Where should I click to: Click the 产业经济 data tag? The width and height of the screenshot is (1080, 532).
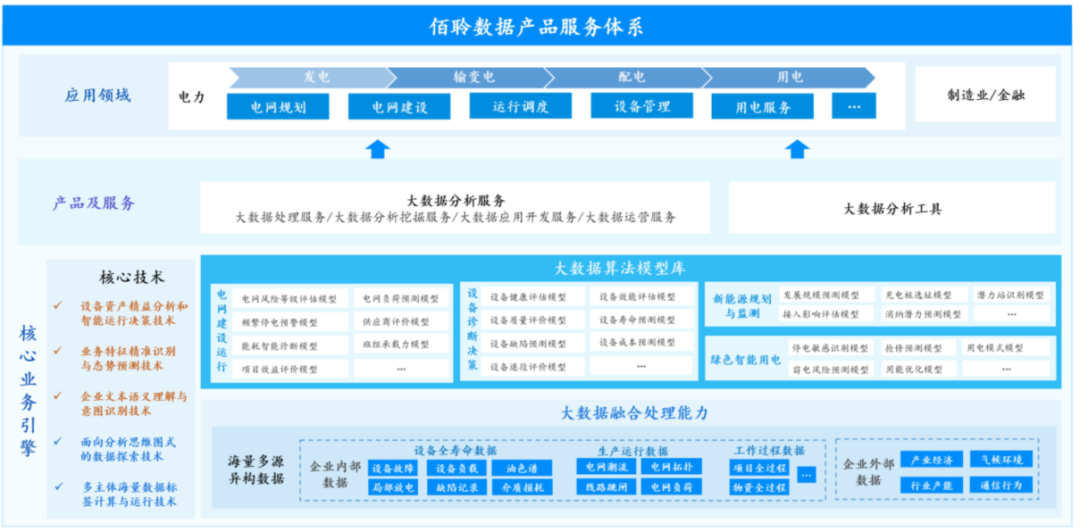[931, 460]
